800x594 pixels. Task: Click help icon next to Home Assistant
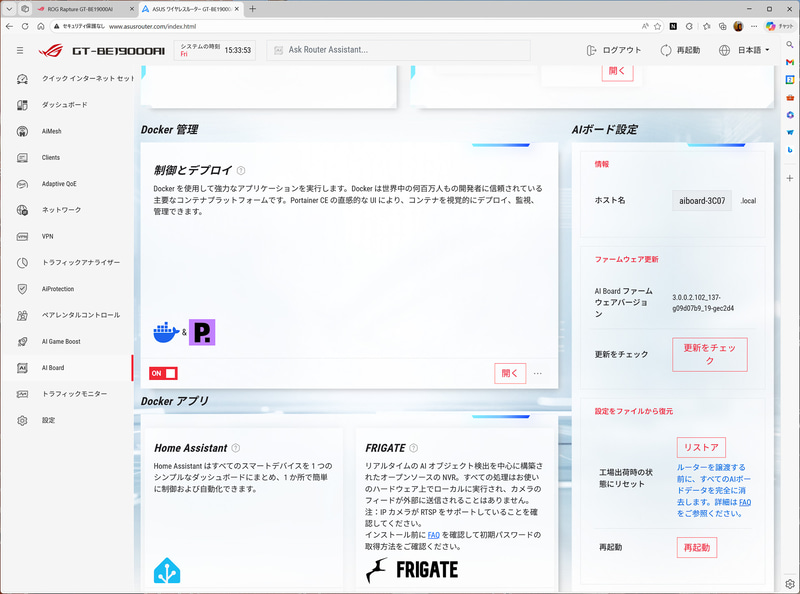236,448
